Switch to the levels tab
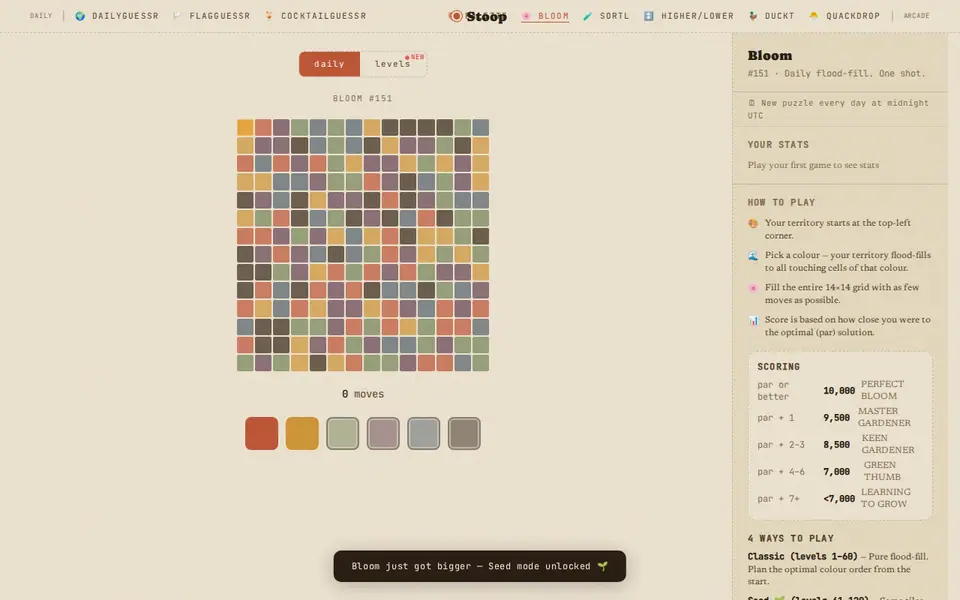Screen dimensions: 960x600 [x=393, y=64]
